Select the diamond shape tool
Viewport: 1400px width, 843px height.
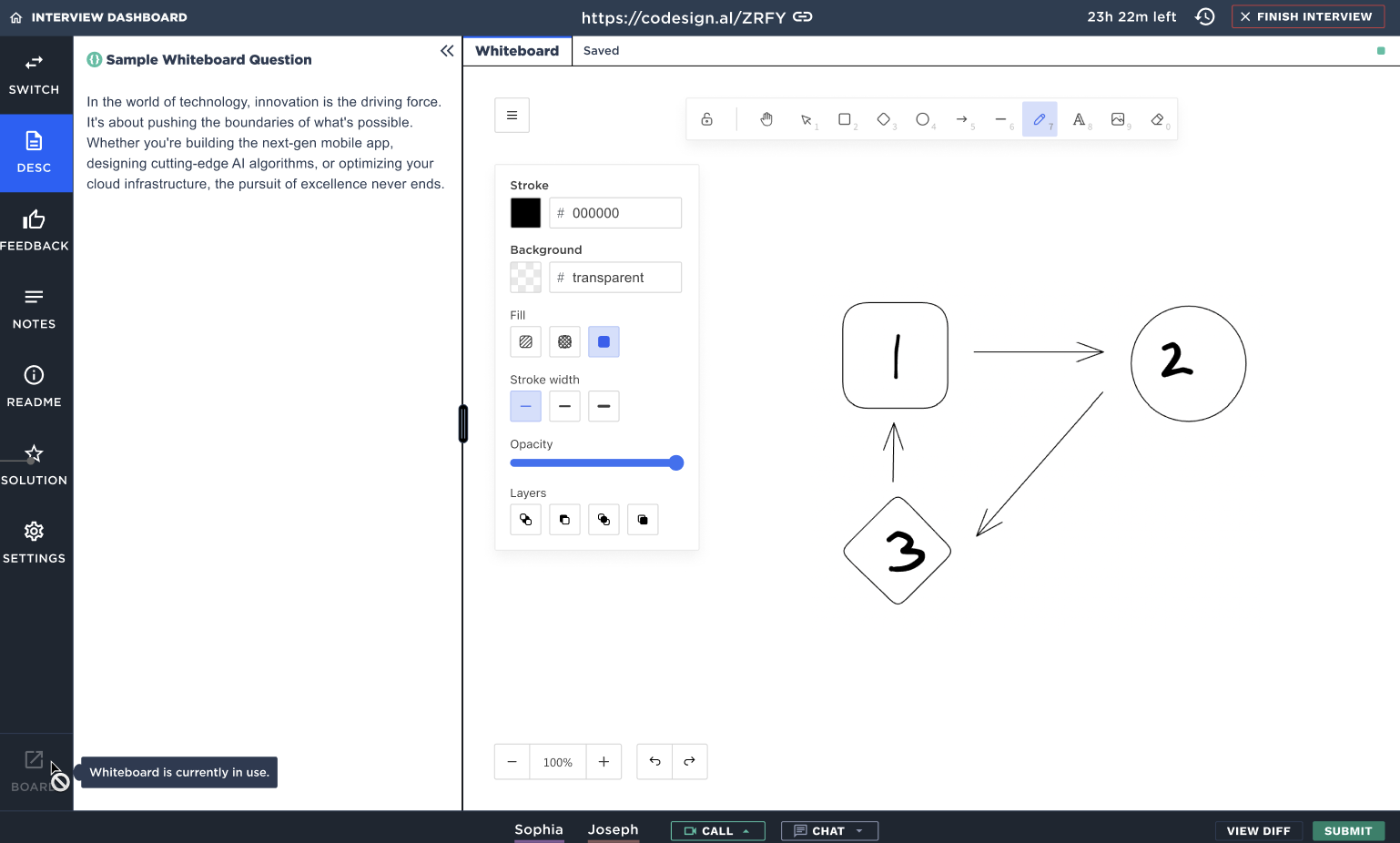(x=884, y=119)
